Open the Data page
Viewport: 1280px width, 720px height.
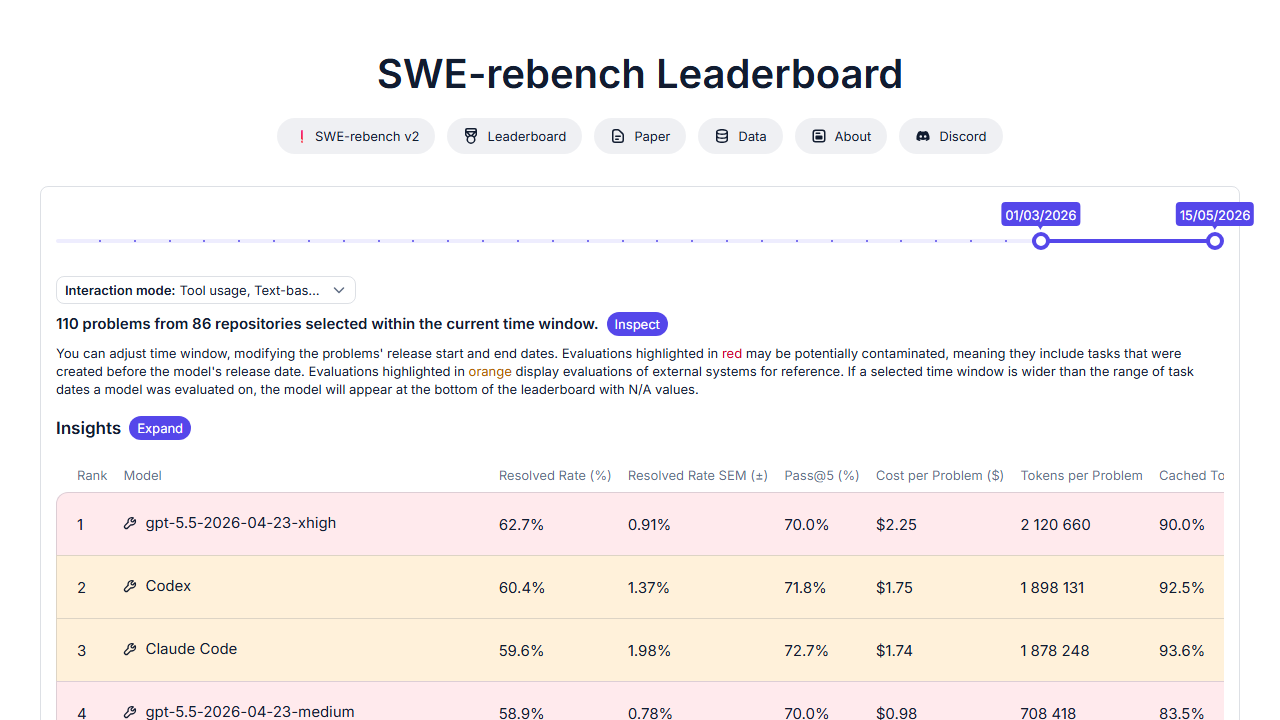coord(740,136)
